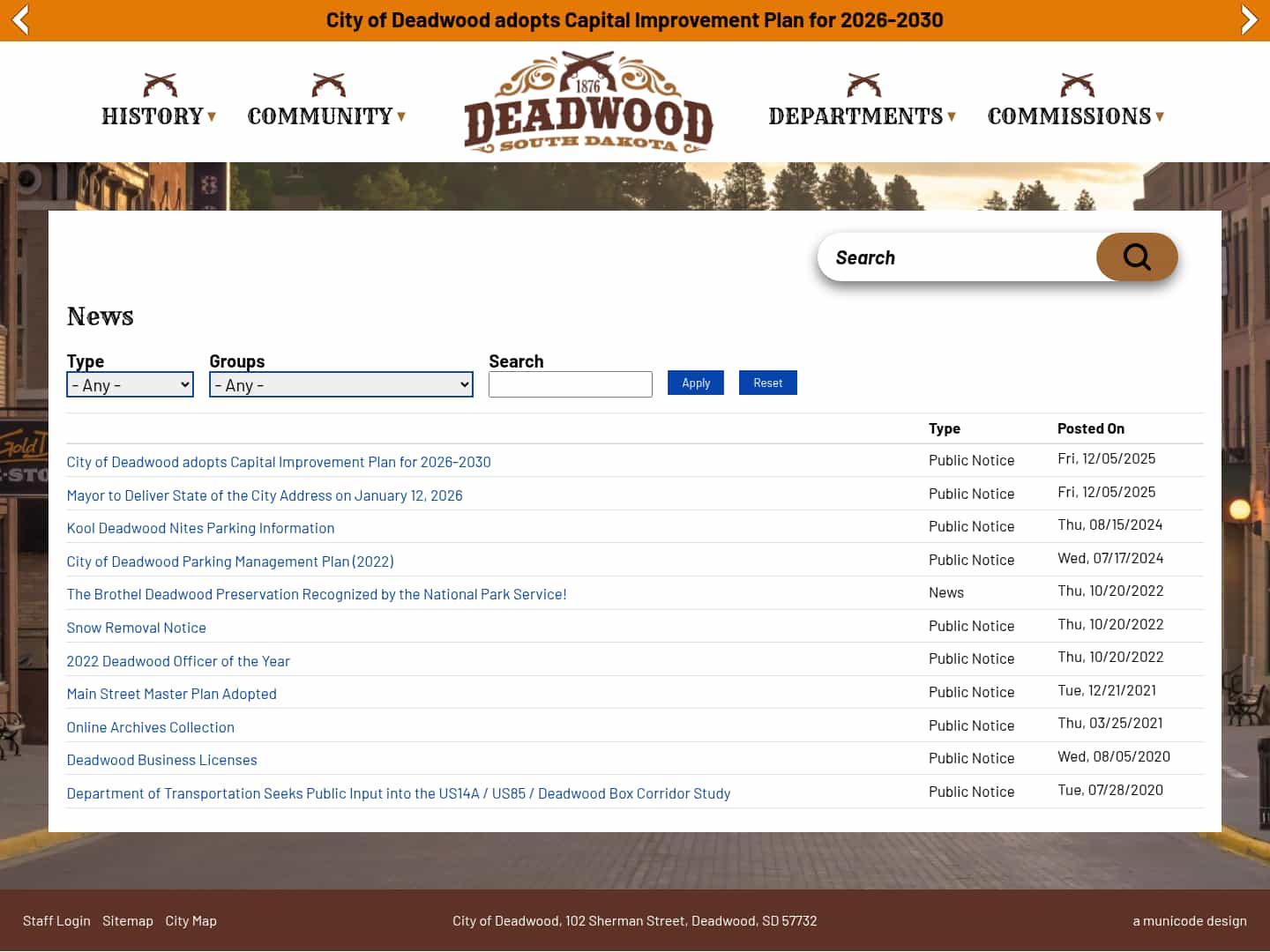
Task: Click the crossed pistols icon above Commissions
Action: click(1075, 86)
